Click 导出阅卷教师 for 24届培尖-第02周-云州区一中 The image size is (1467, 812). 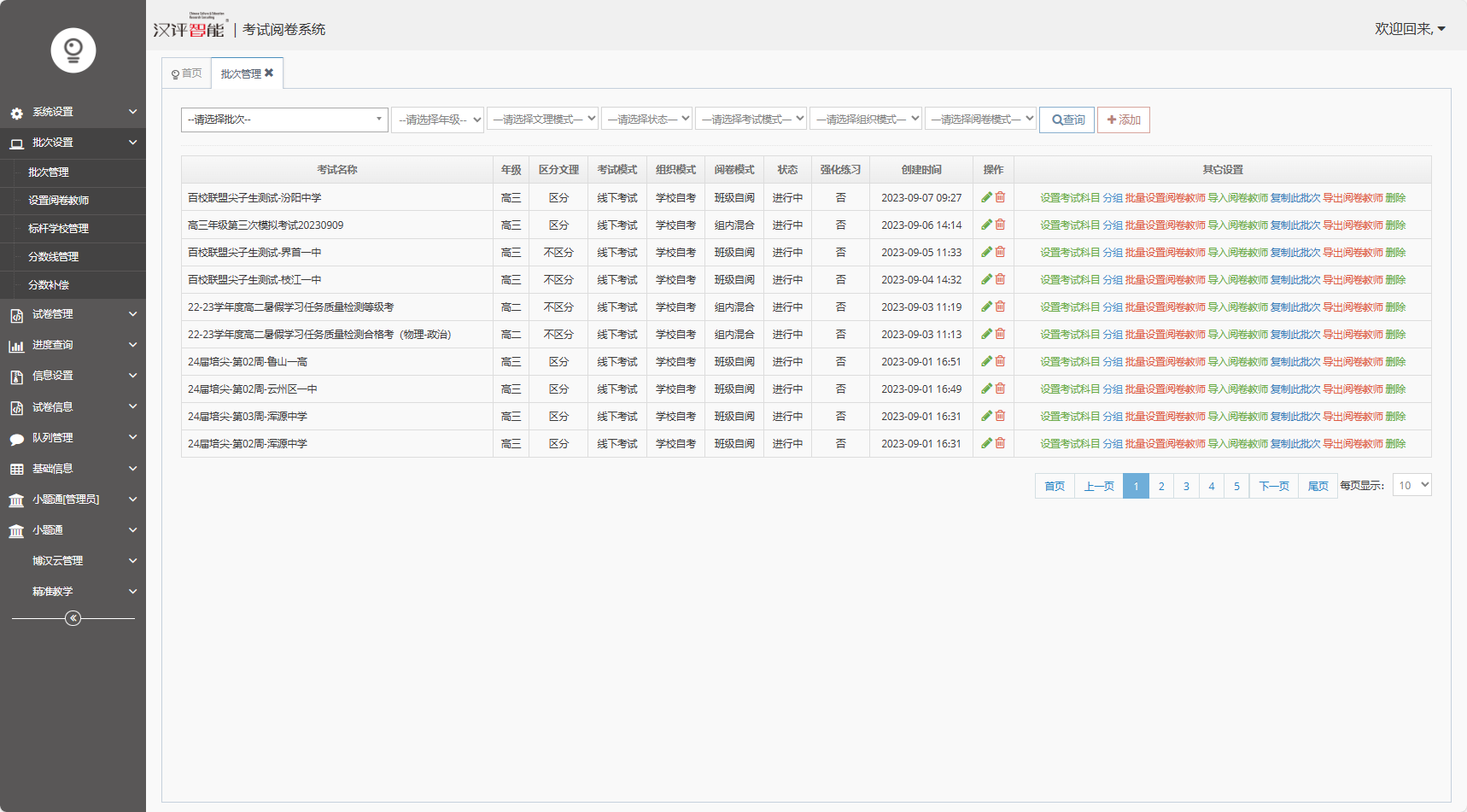coord(1353,389)
